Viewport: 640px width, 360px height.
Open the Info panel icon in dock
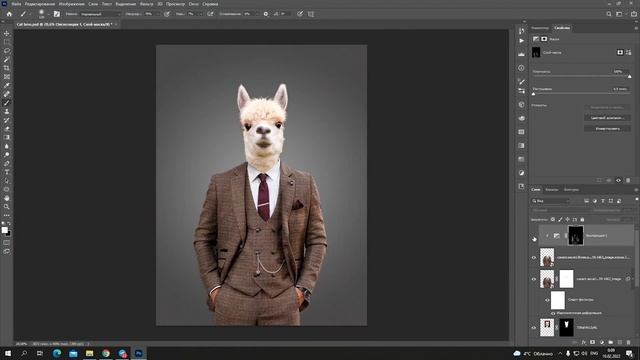521,68
